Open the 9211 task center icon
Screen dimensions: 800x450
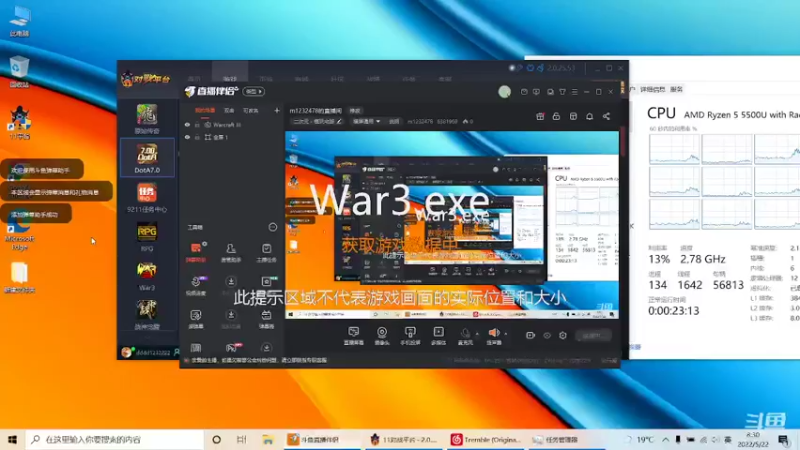coord(147,197)
